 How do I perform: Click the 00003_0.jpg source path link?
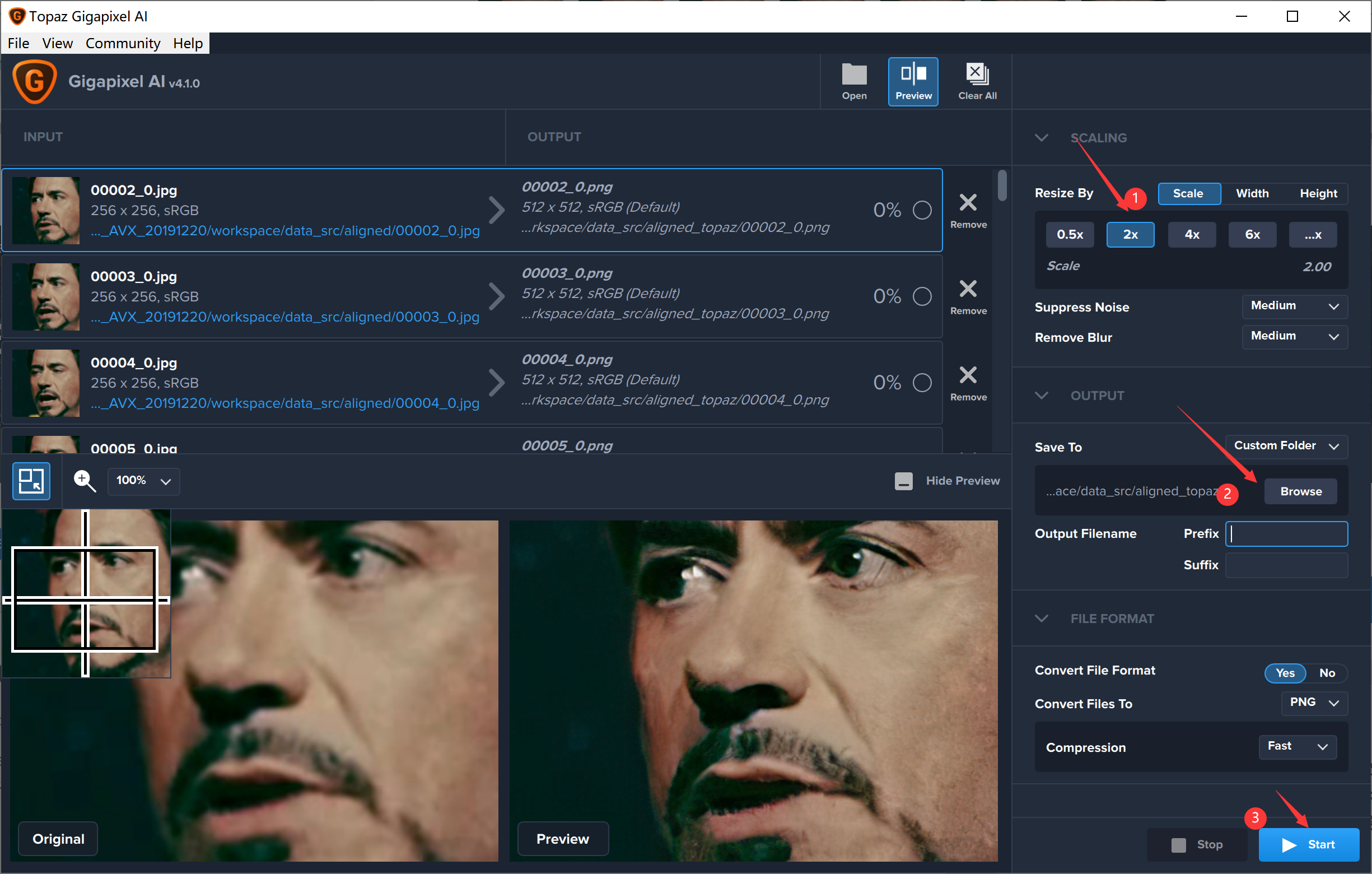(285, 317)
